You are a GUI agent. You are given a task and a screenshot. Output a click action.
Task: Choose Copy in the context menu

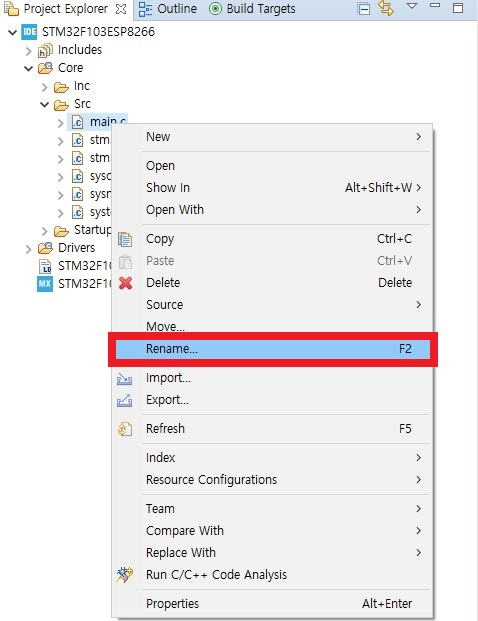coord(272,239)
